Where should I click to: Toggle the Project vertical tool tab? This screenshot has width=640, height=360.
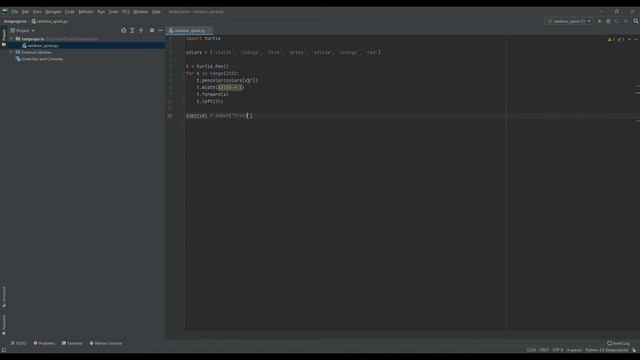click(4, 38)
